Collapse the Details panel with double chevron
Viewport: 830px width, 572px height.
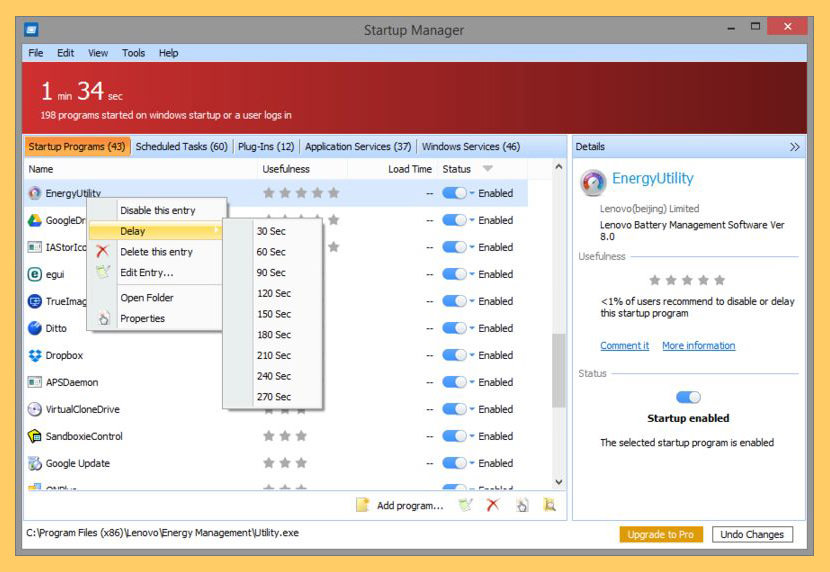tap(795, 147)
